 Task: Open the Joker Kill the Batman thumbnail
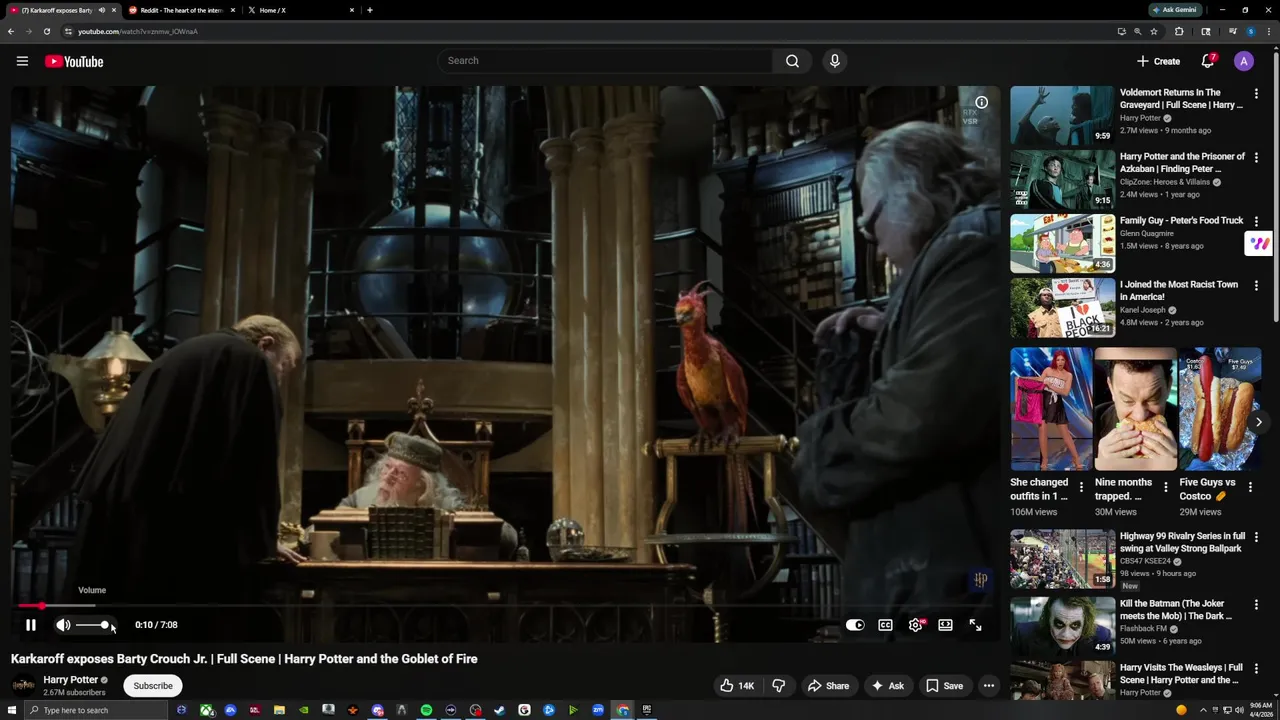click(1062, 625)
